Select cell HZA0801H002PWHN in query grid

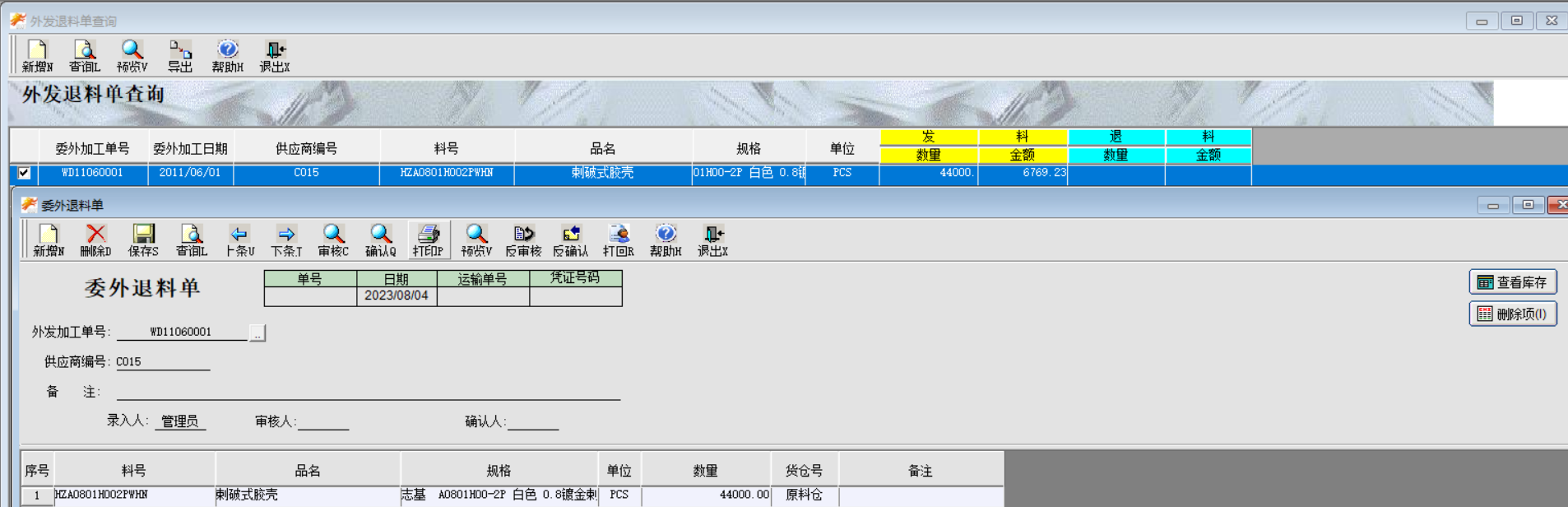pos(447,173)
